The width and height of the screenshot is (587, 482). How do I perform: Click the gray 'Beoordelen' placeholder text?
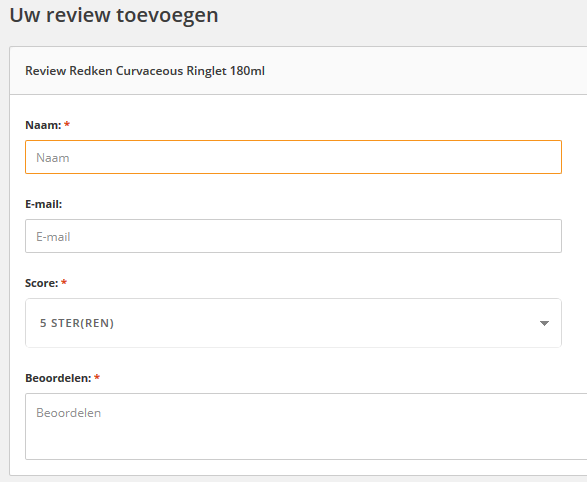69,413
